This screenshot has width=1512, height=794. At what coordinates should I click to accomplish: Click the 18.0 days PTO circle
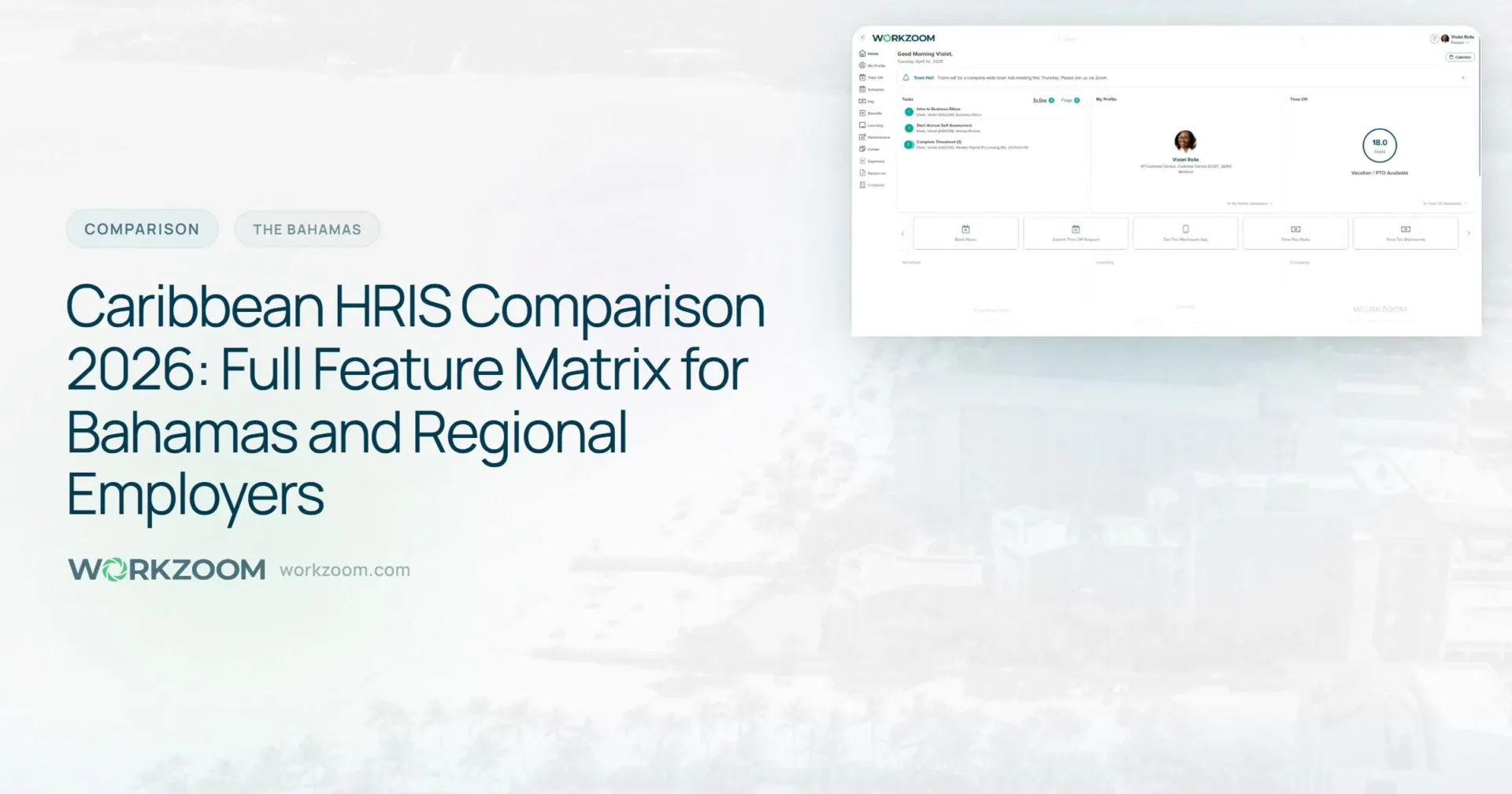click(1380, 146)
